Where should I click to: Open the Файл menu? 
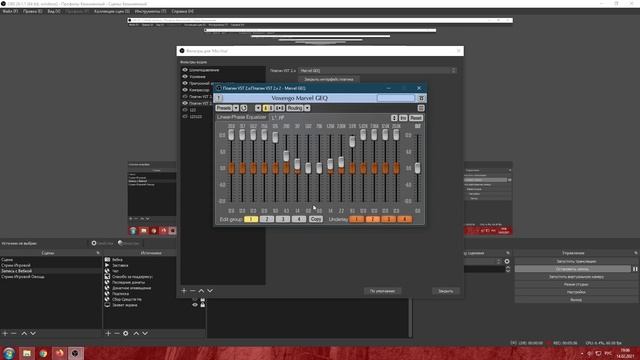10,11
